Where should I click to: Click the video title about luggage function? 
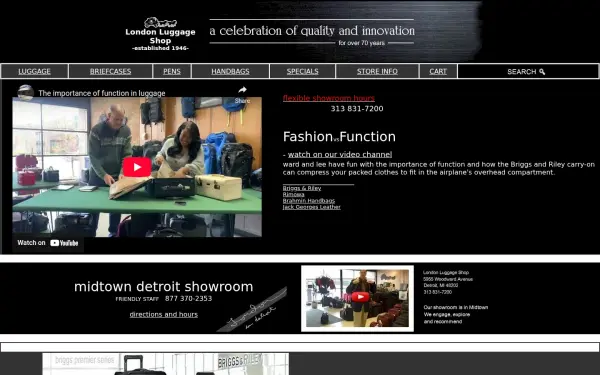point(102,93)
